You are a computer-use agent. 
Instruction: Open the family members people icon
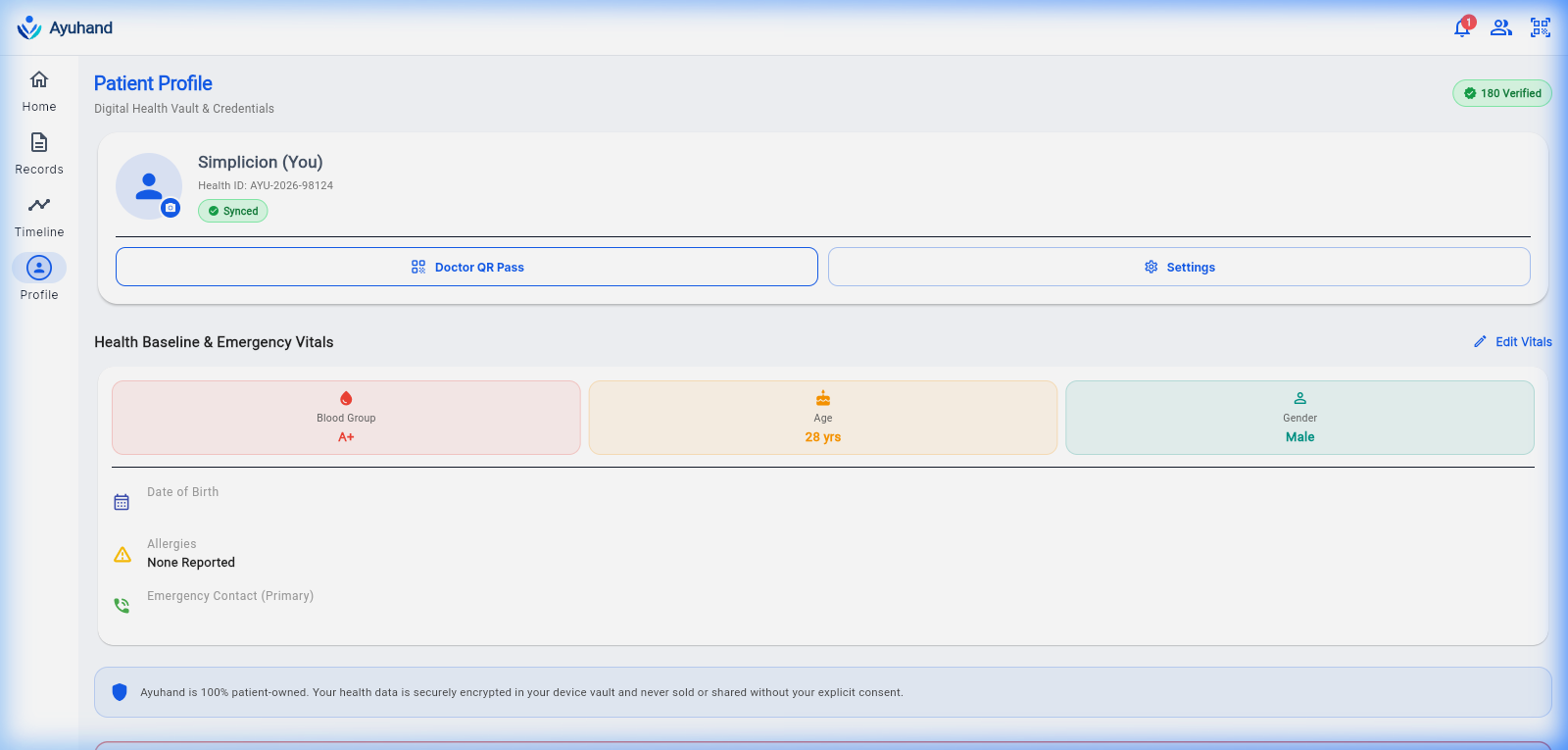1501,27
